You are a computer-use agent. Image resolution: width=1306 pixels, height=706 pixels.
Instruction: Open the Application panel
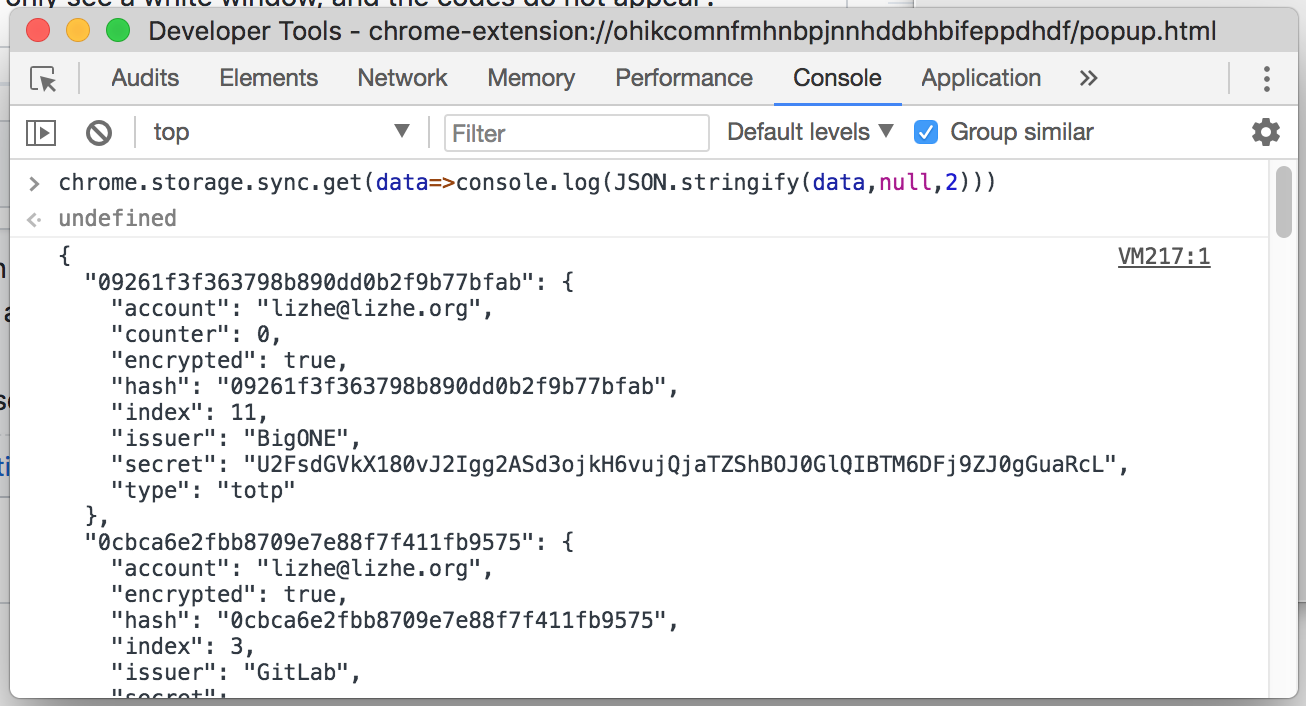pos(980,78)
